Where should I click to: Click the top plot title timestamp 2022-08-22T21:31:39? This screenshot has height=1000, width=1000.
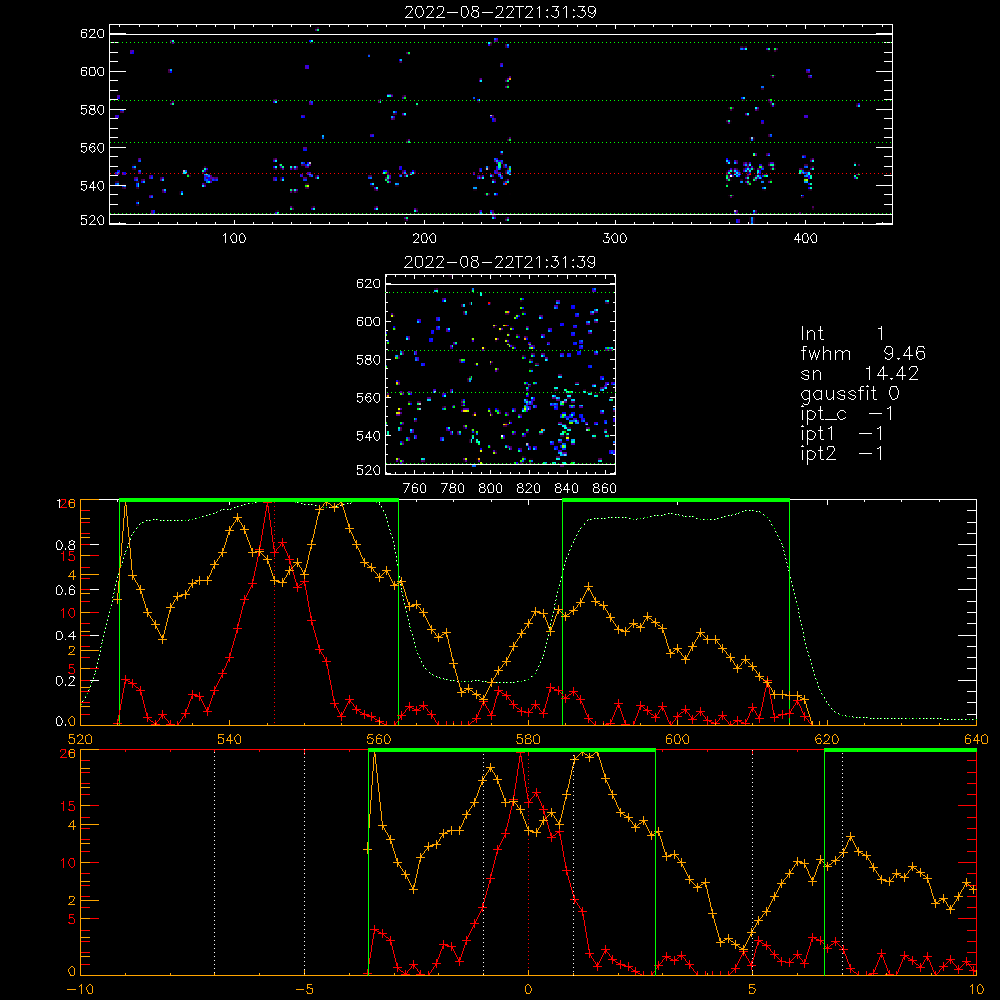click(500, 12)
